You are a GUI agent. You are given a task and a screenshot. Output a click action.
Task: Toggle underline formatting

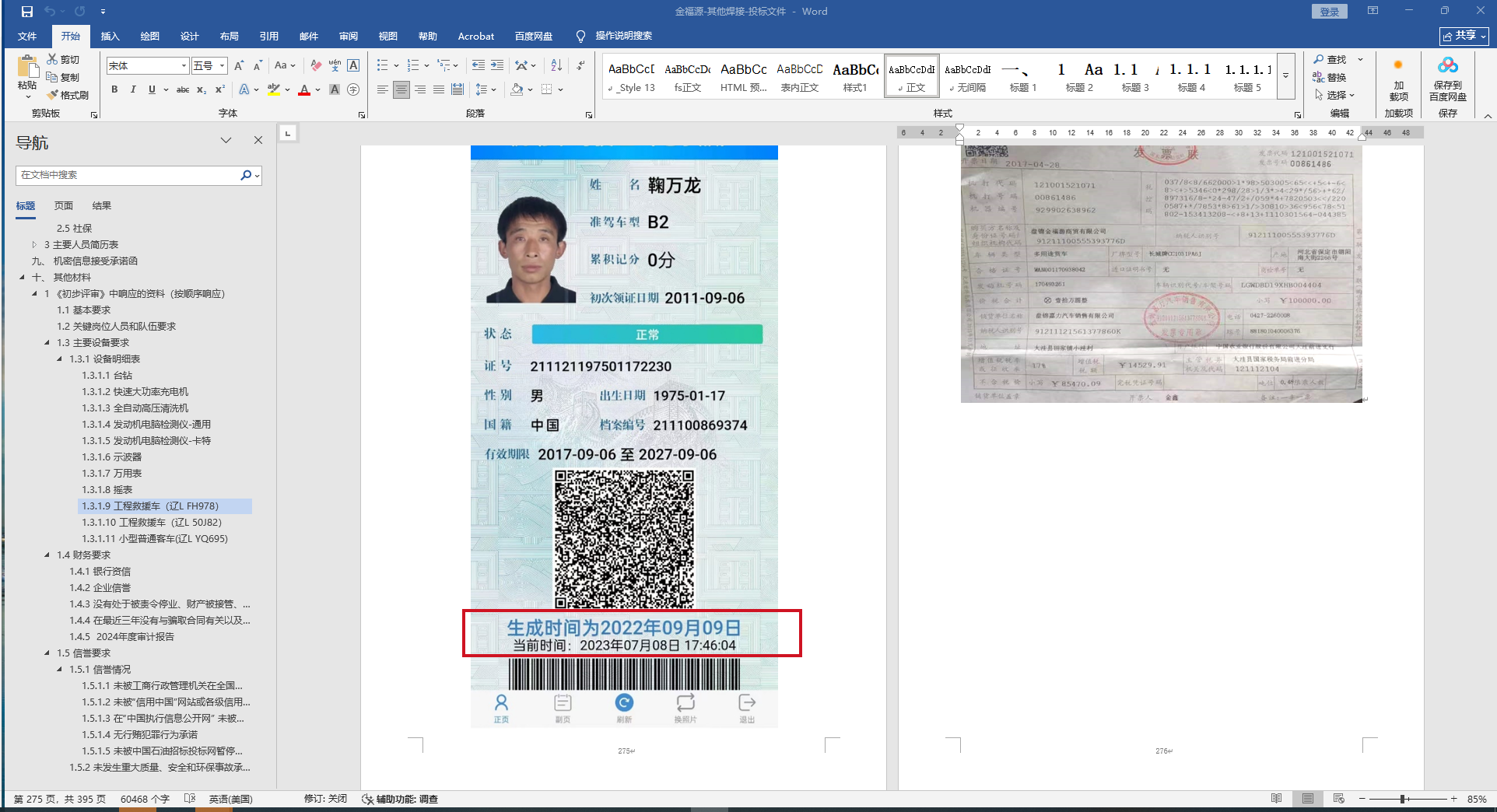pyautogui.click(x=152, y=90)
